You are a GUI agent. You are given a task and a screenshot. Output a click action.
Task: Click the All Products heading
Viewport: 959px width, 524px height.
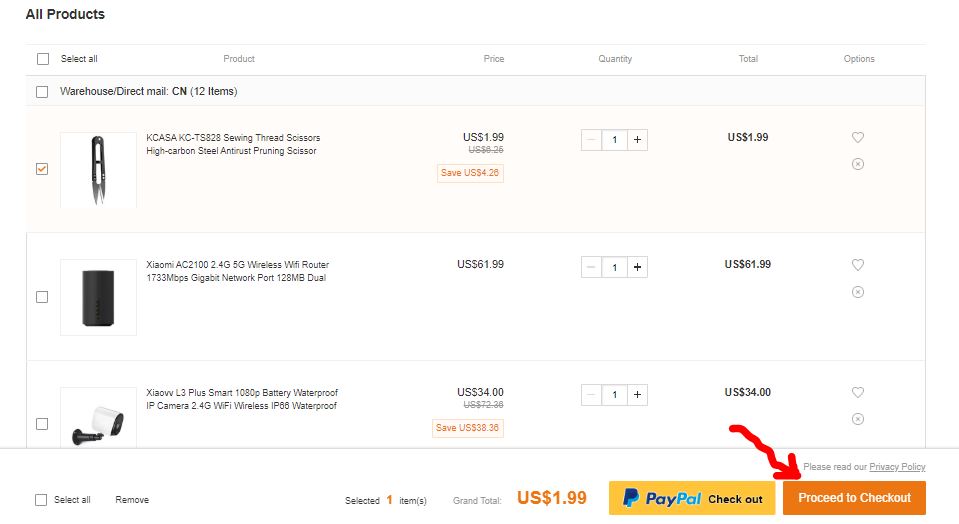coord(65,14)
